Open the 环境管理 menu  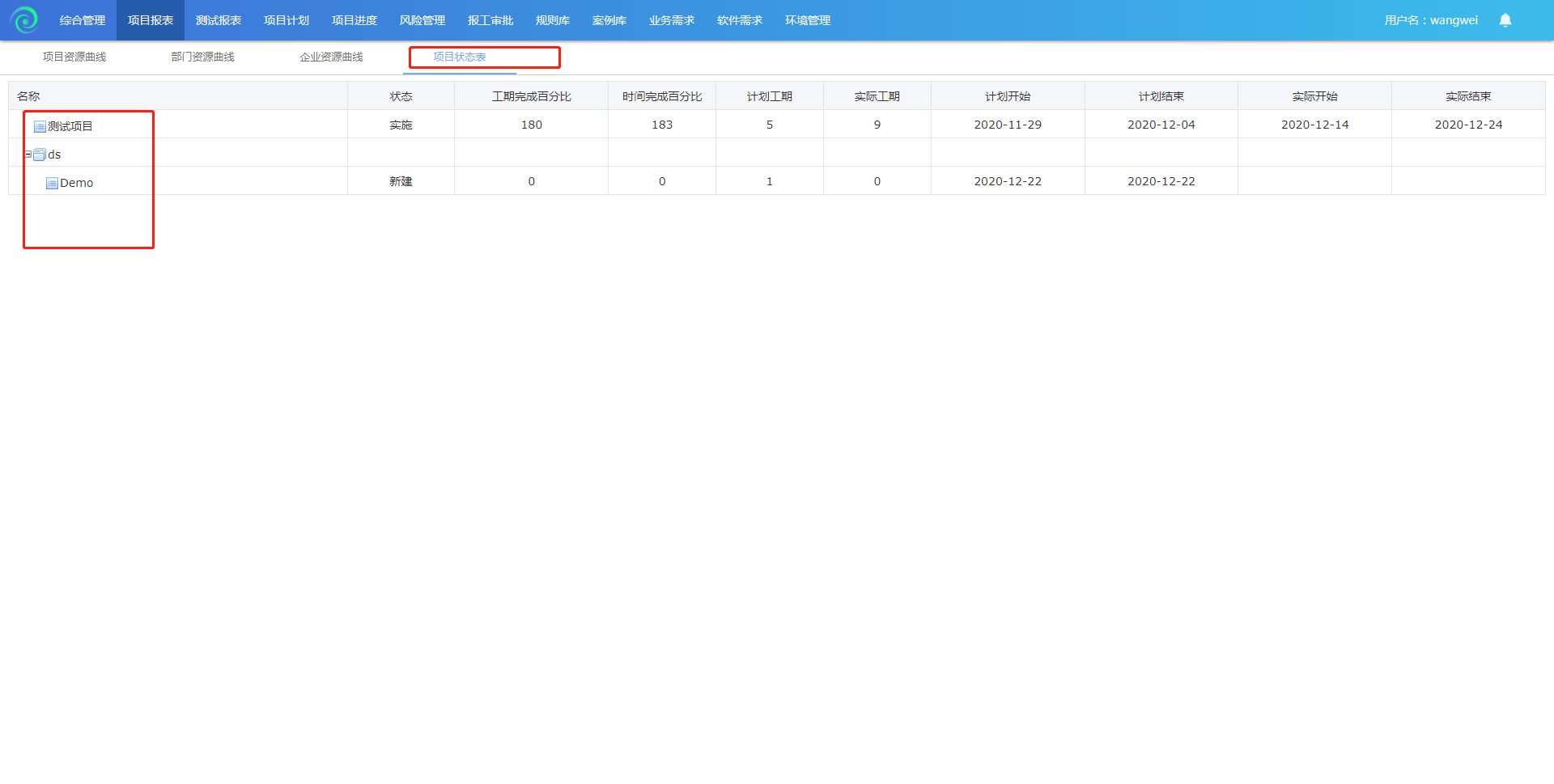pyautogui.click(x=808, y=20)
